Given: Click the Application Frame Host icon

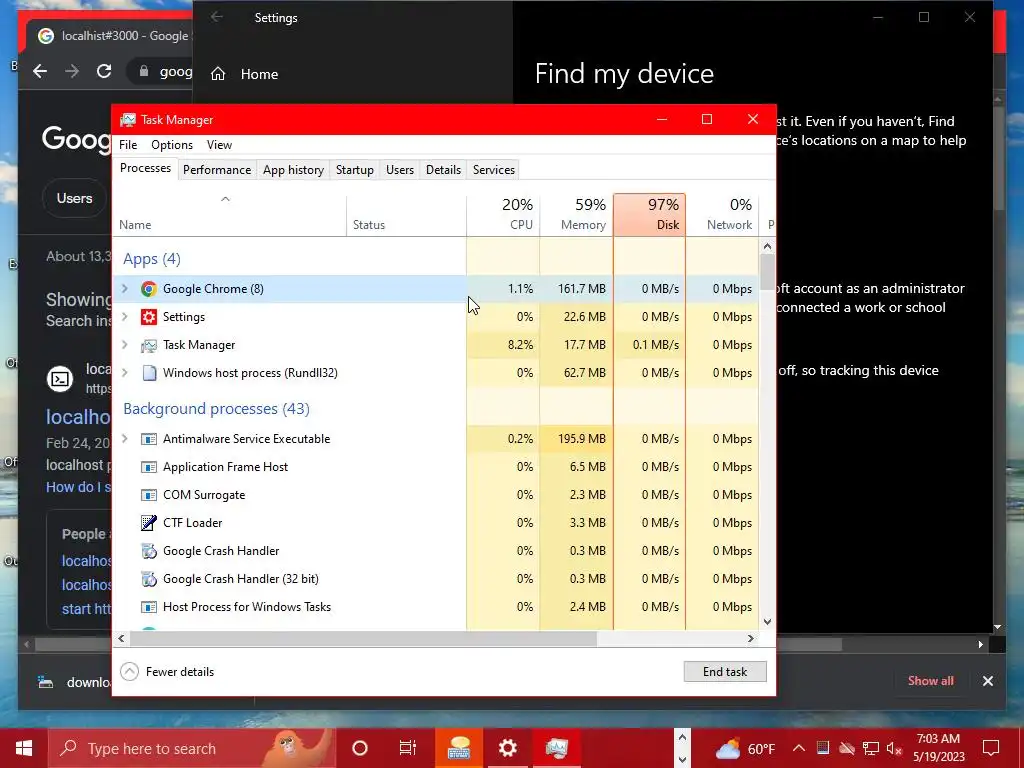Looking at the screenshot, I should point(149,467).
